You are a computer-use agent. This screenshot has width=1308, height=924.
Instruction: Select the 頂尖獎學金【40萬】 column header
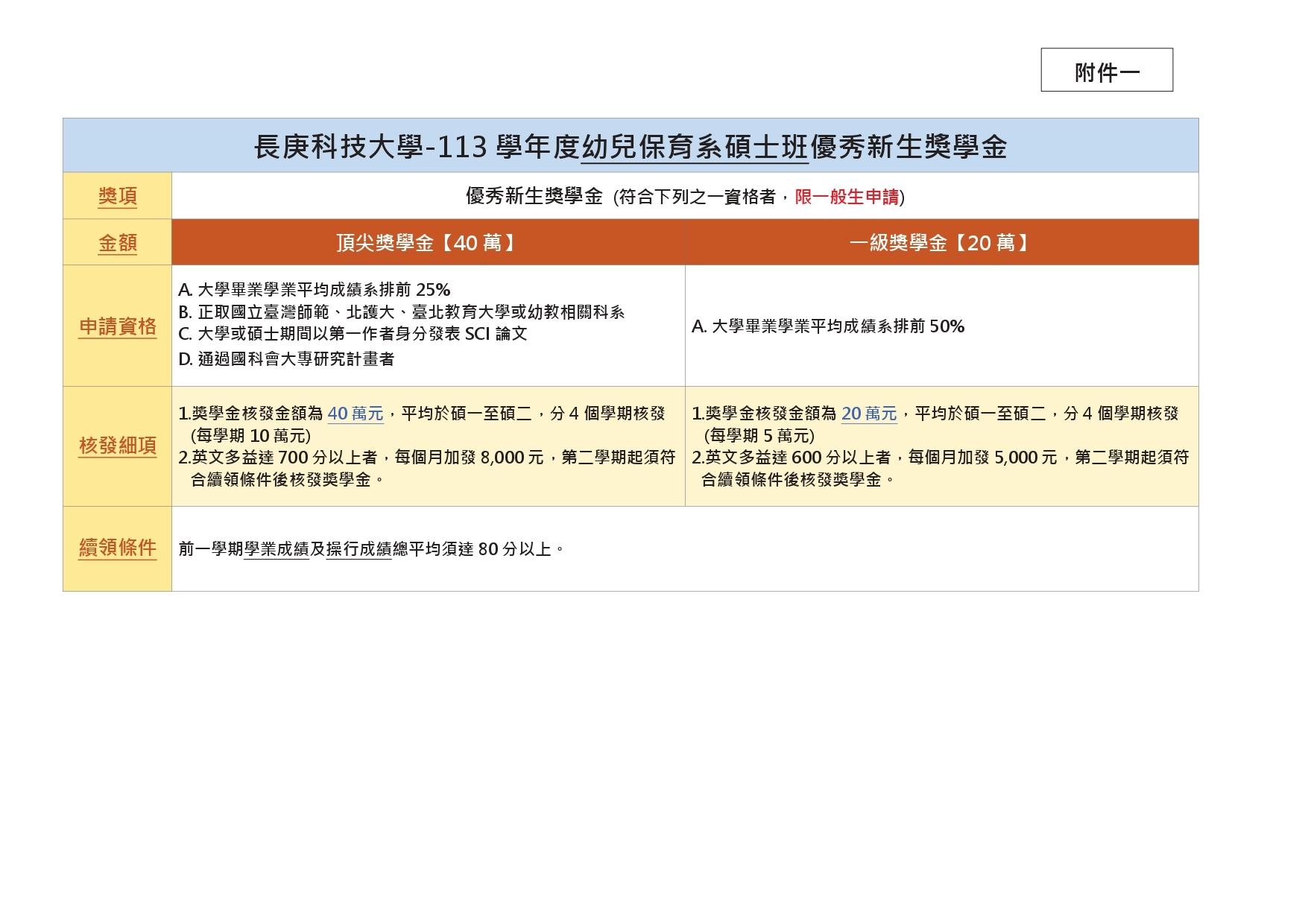coord(427,243)
